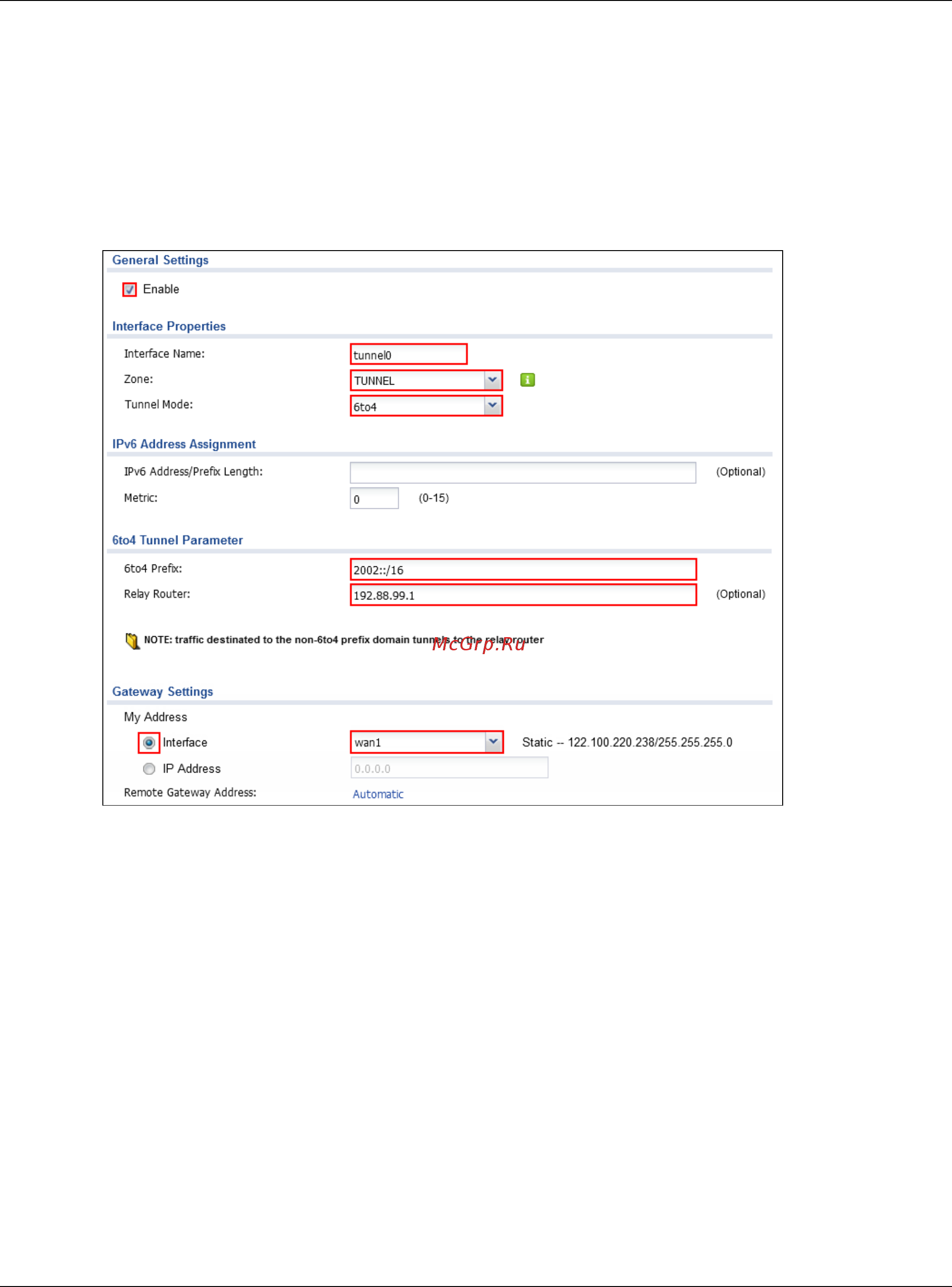Open the Zone dropdown showing TUNNEL
Screen dimensions: 952x1287
(426, 380)
